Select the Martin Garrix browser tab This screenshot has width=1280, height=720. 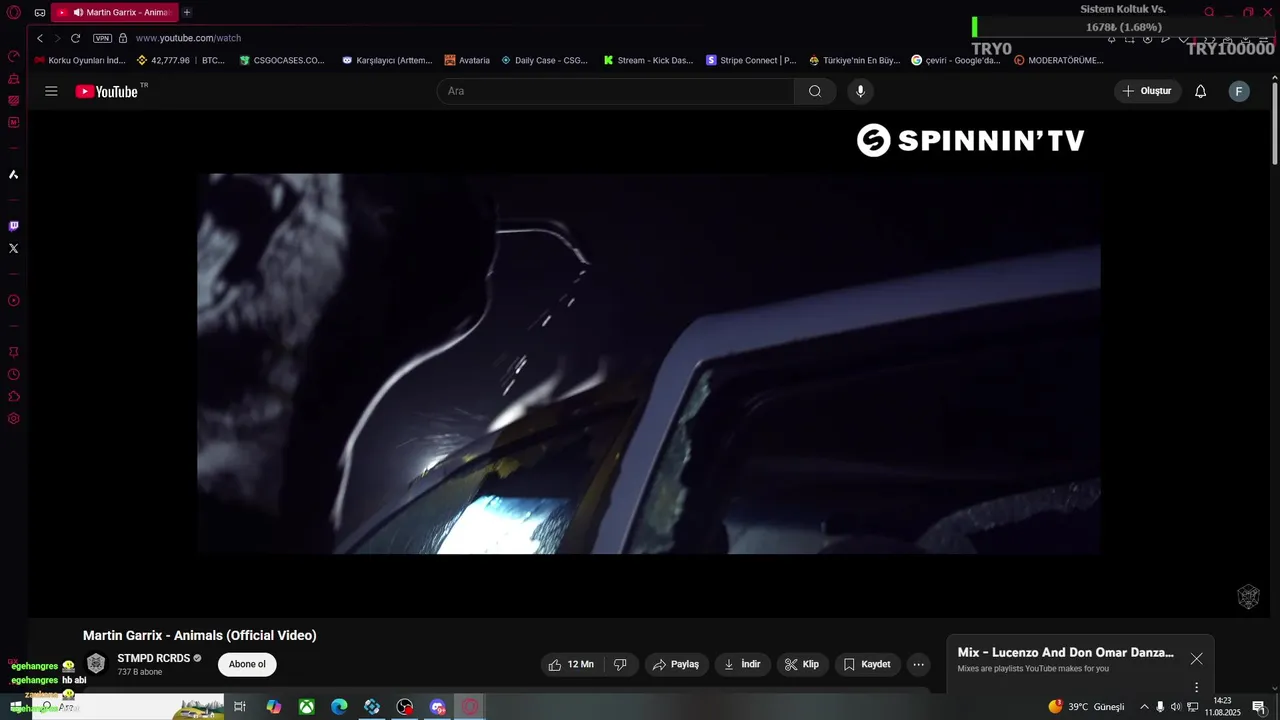point(113,12)
